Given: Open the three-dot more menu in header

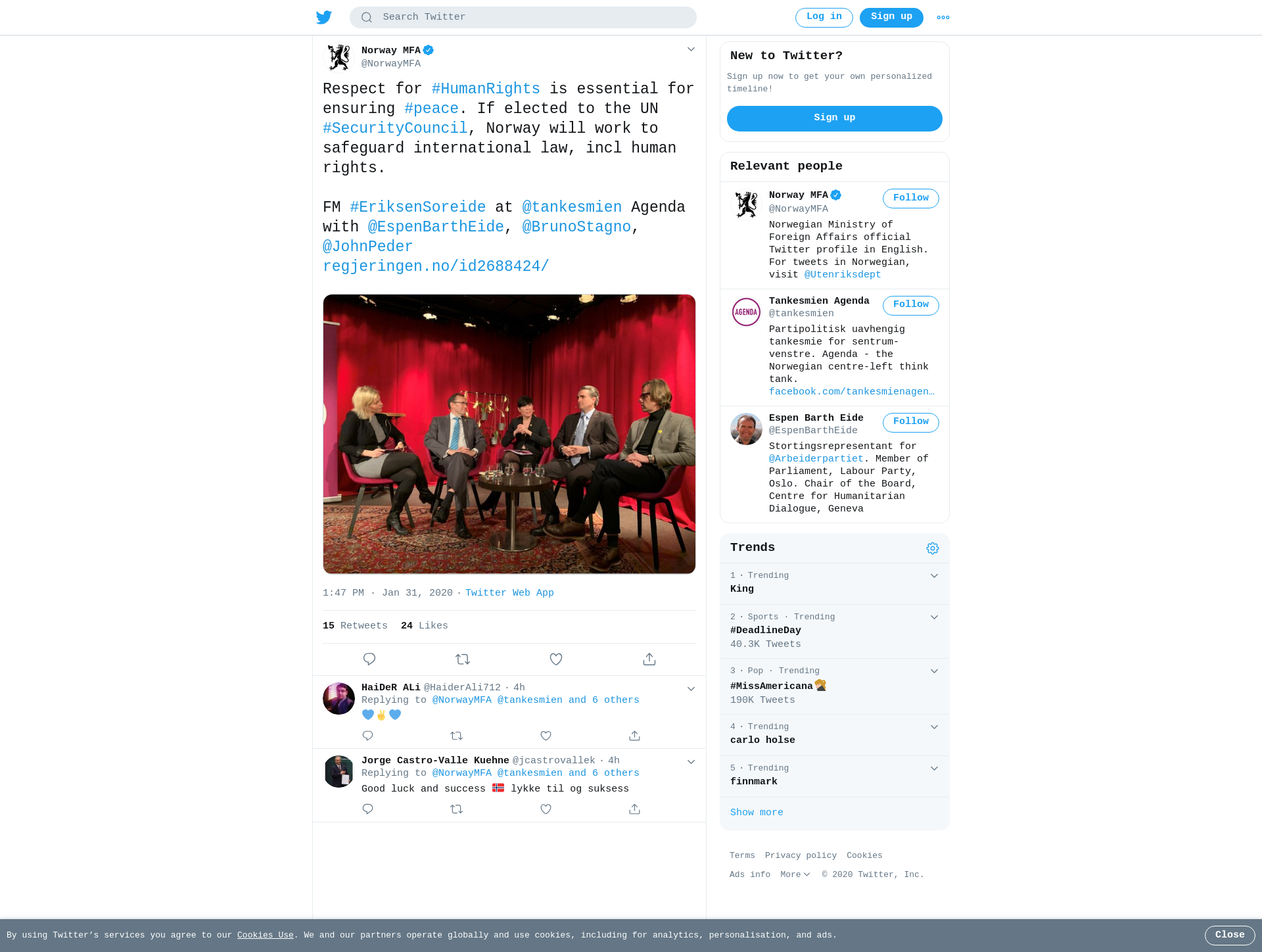Looking at the screenshot, I should [x=943, y=18].
